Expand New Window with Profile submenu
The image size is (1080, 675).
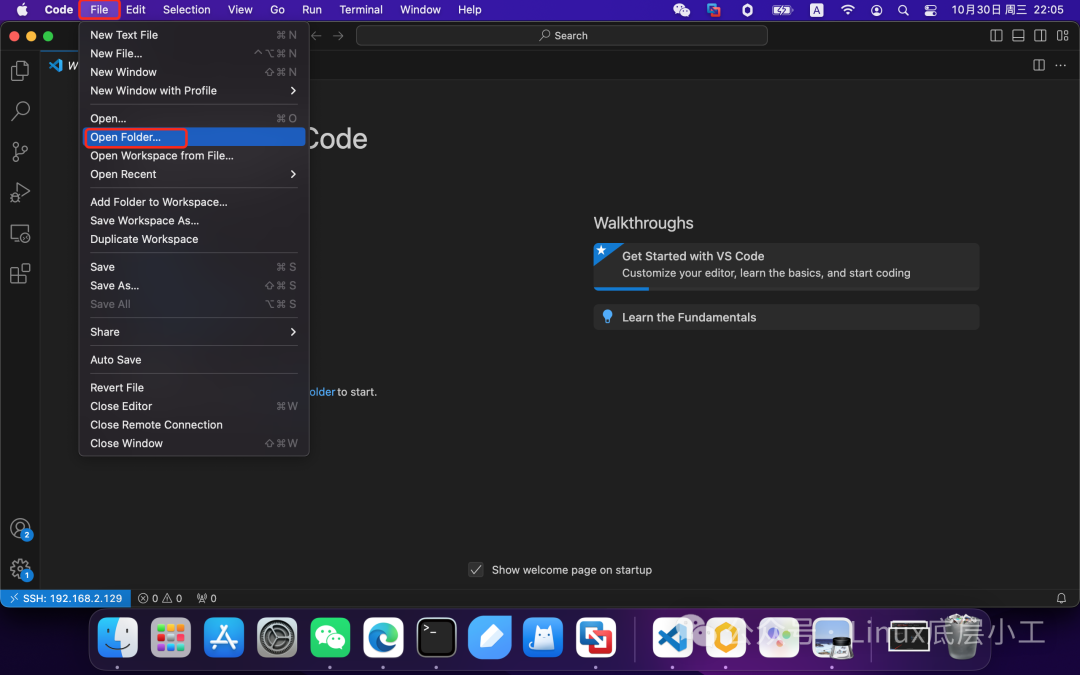point(194,90)
